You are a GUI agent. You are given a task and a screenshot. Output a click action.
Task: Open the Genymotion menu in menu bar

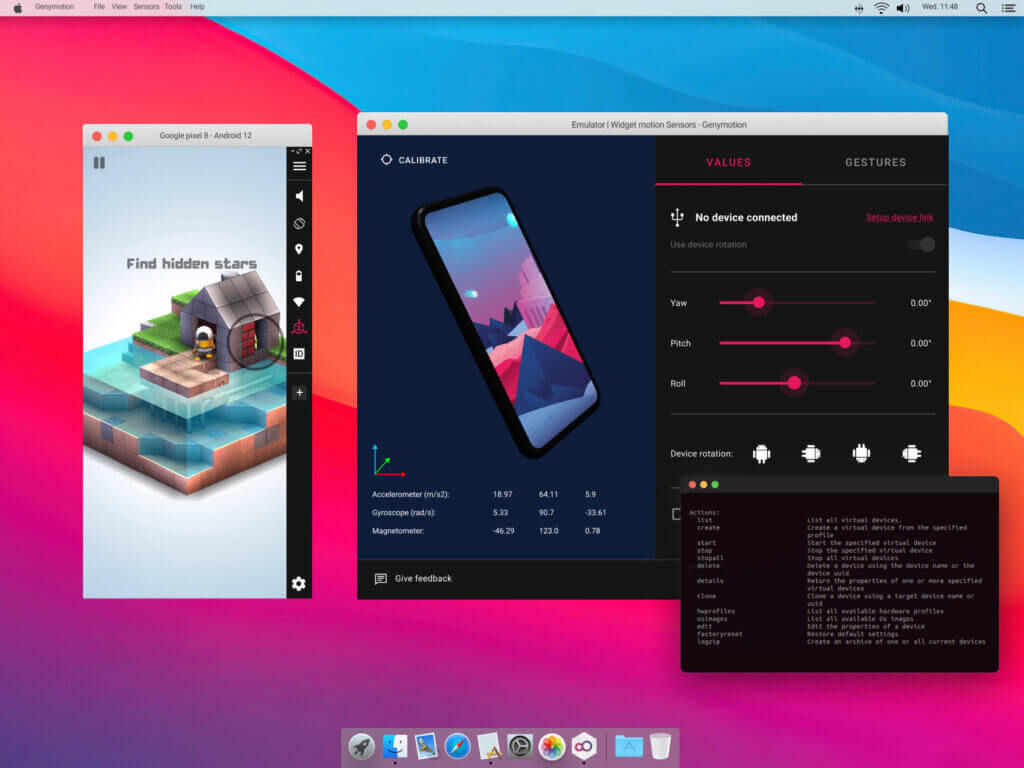[x=54, y=7]
